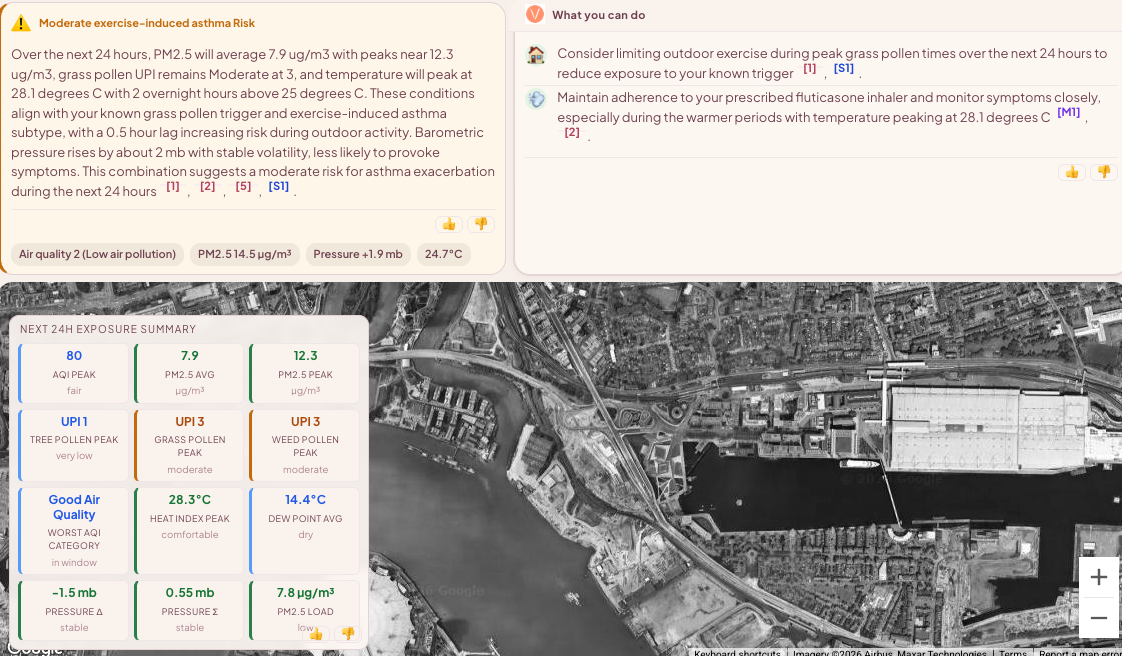Click the Pressure +1.9 mb chip
1122x656 pixels.
pyautogui.click(x=358, y=254)
